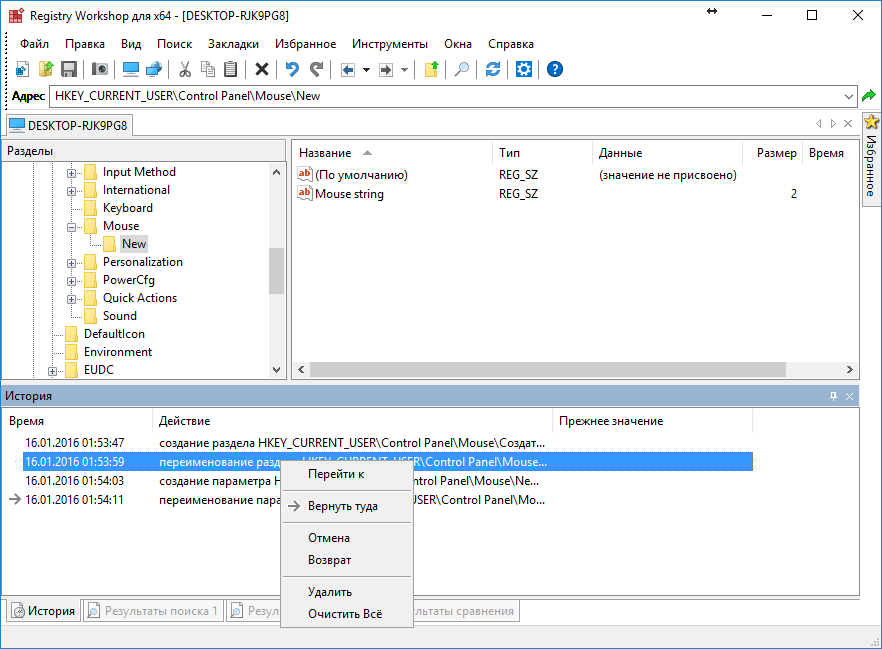882x649 pixels.
Task: Open the Избранное menu
Action: click(x=305, y=44)
